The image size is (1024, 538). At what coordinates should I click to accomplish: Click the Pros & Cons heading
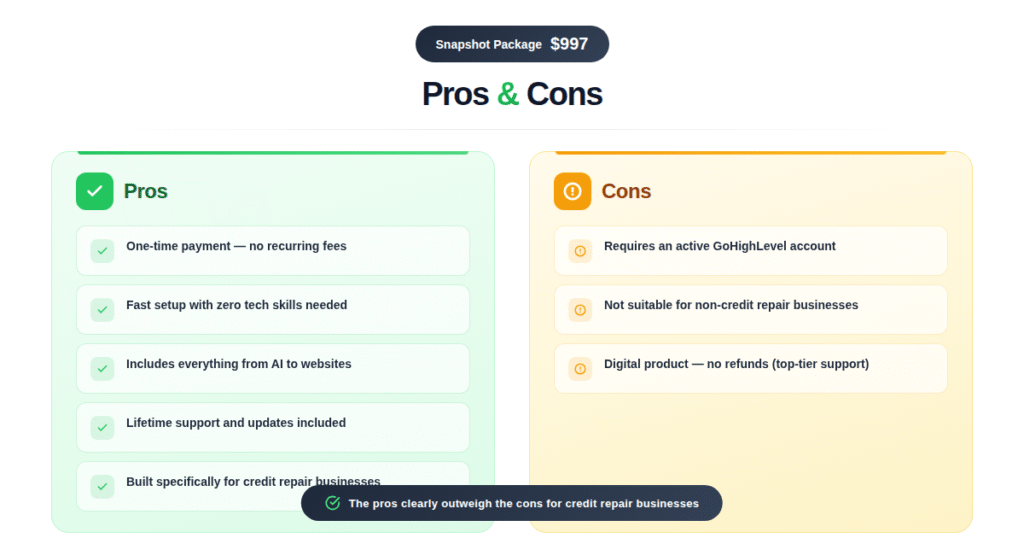click(512, 94)
